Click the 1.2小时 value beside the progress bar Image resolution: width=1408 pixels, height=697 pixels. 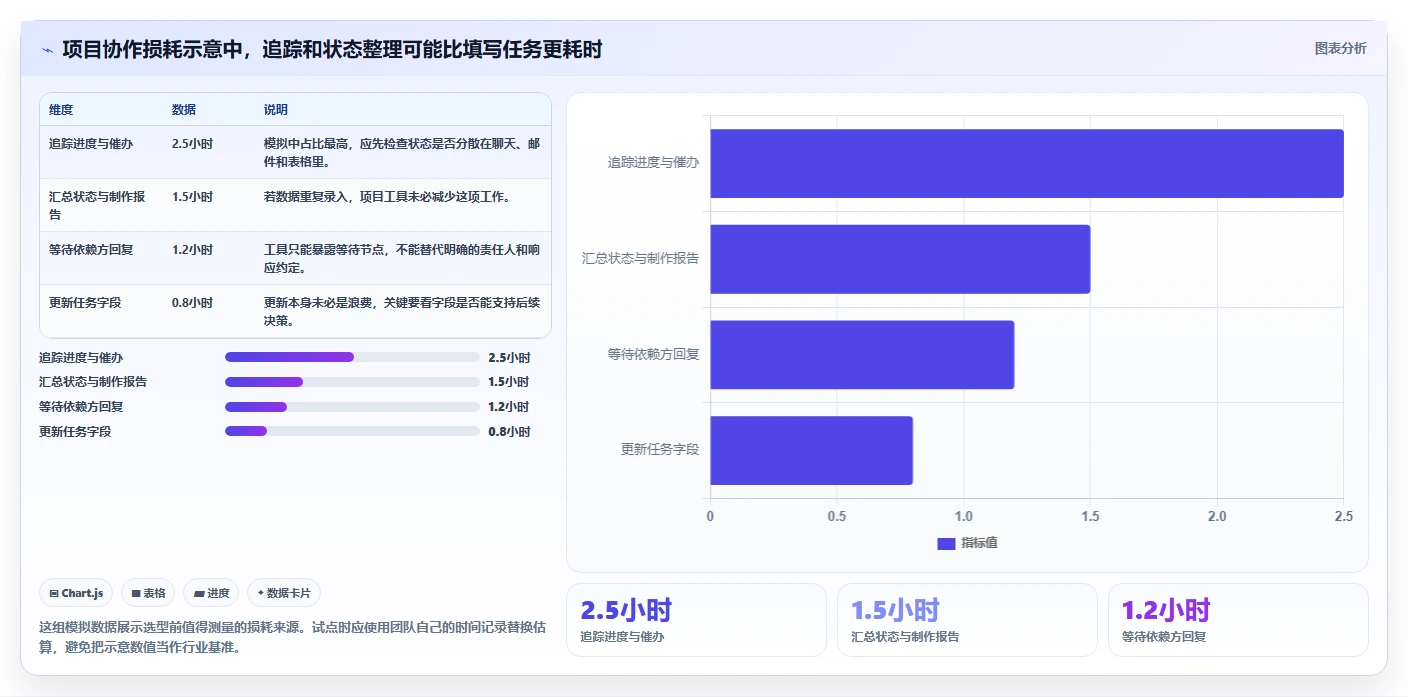coord(509,407)
